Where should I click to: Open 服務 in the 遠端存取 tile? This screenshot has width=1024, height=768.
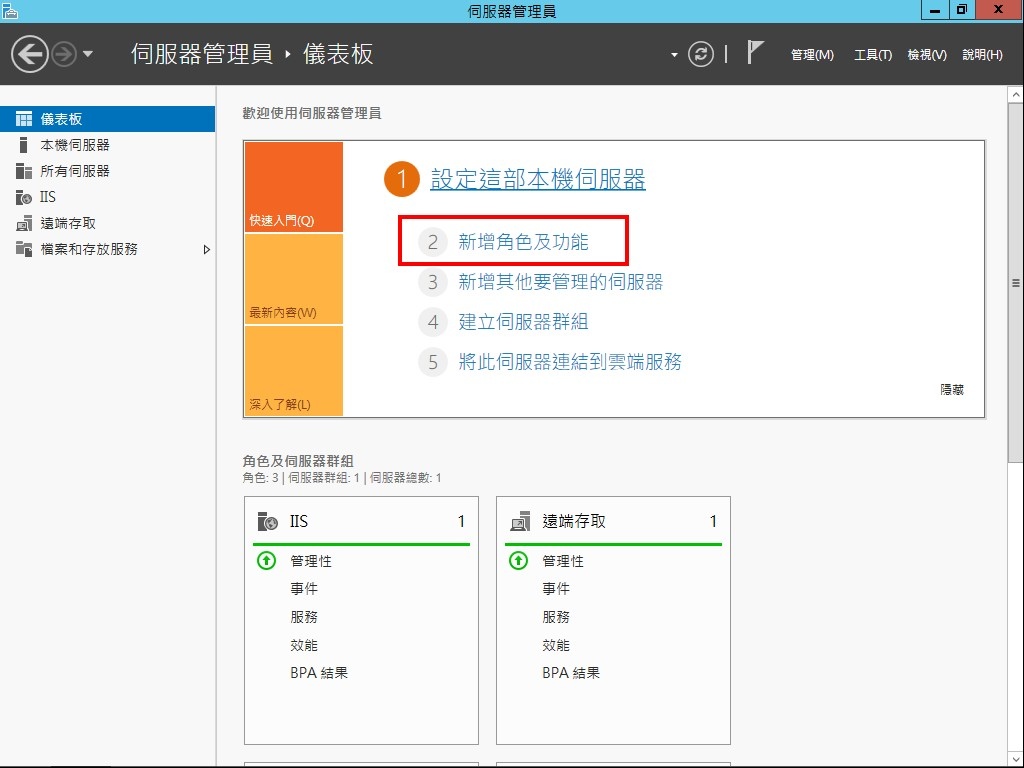(556, 617)
